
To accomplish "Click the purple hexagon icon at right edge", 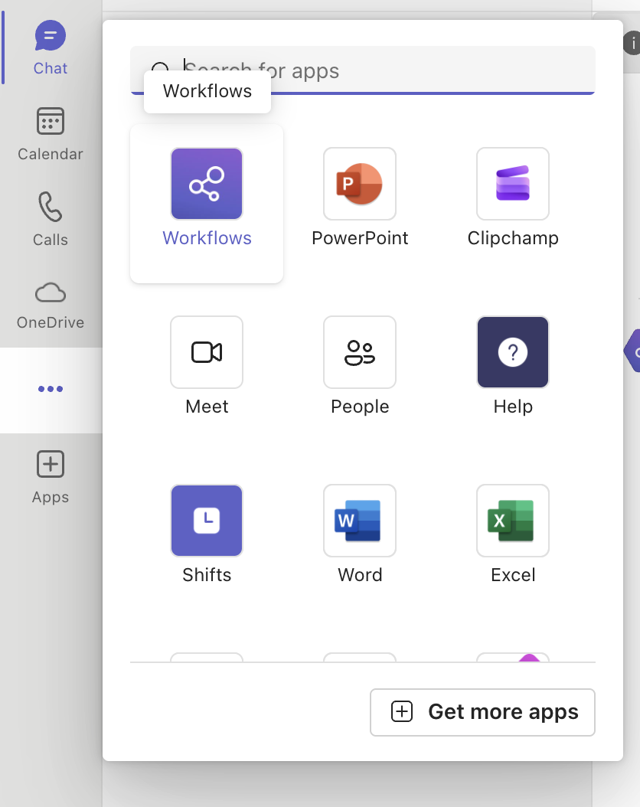I will click(x=632, y=351).
